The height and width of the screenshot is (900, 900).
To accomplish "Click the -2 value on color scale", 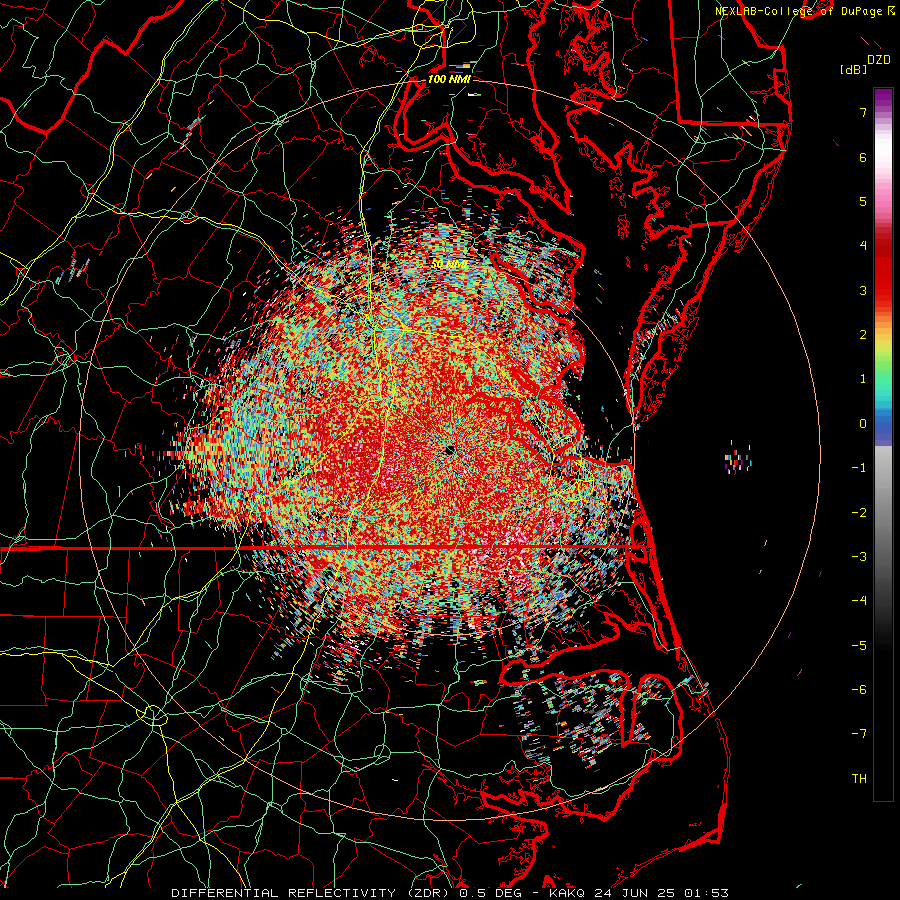I will [x=859, y=513].
